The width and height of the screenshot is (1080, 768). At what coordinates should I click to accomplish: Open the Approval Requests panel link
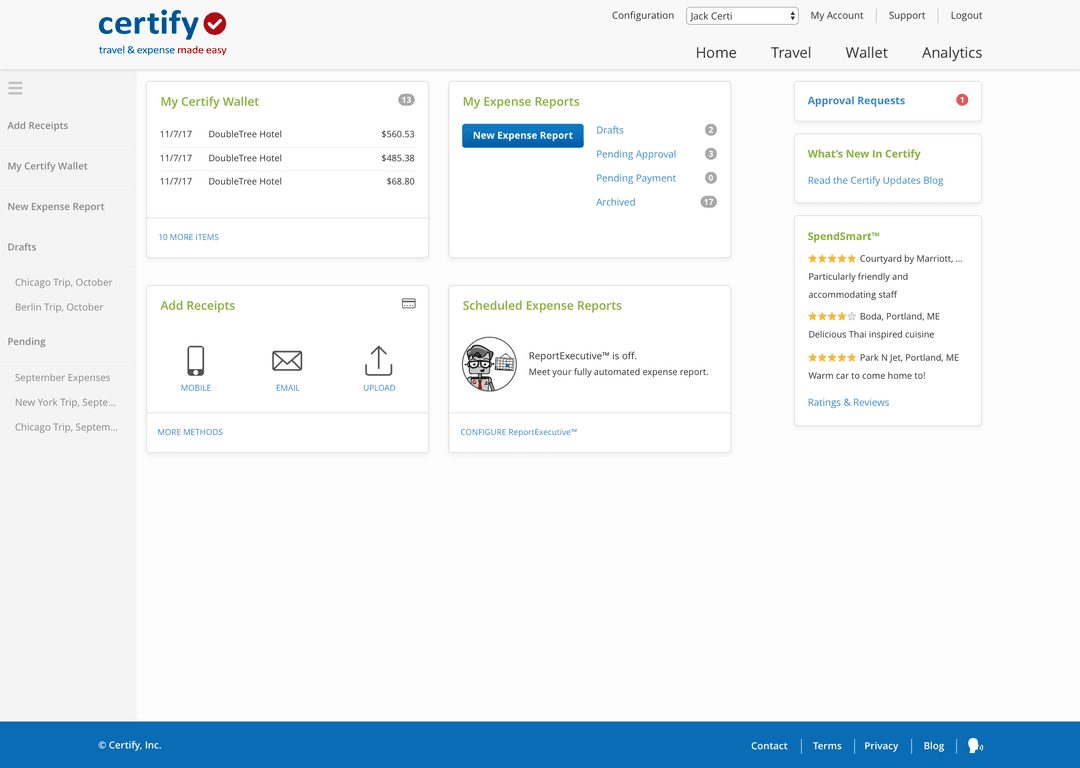[x=856, y=101]
